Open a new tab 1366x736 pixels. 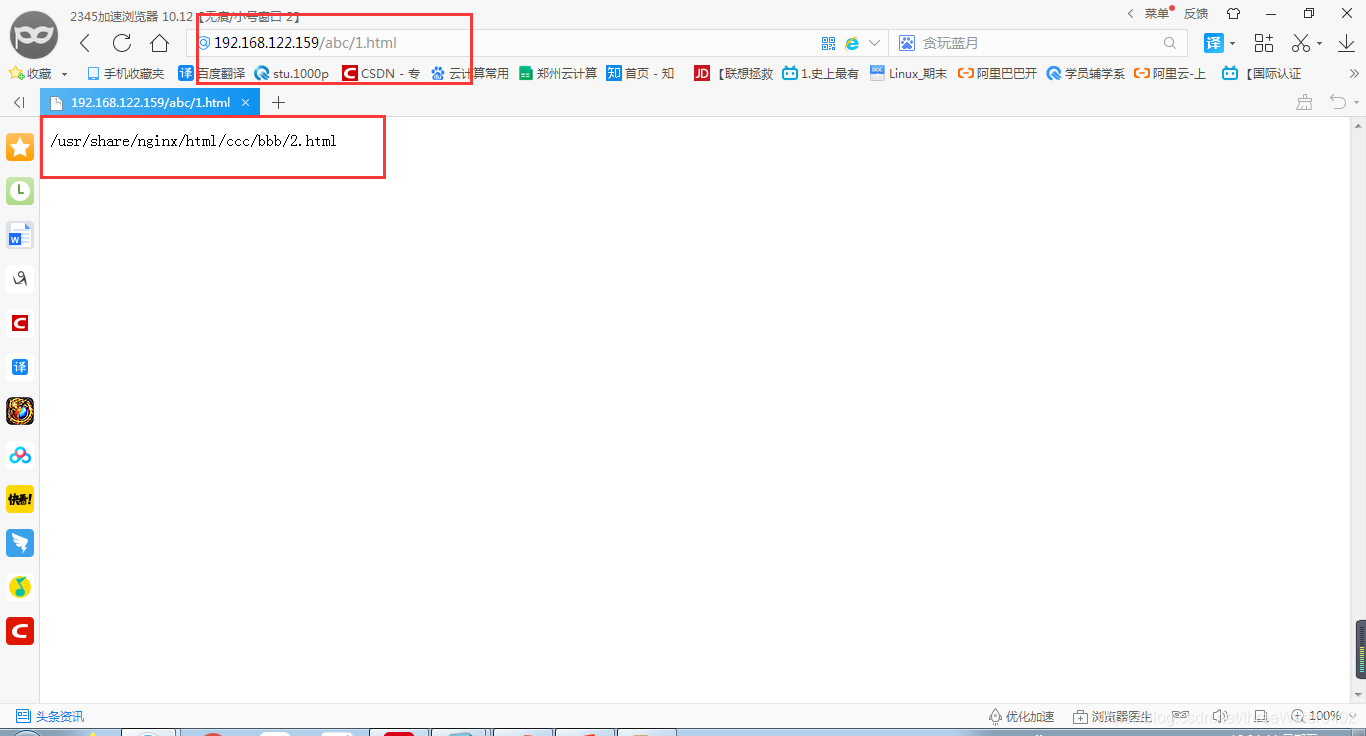(x=278, y=102)
